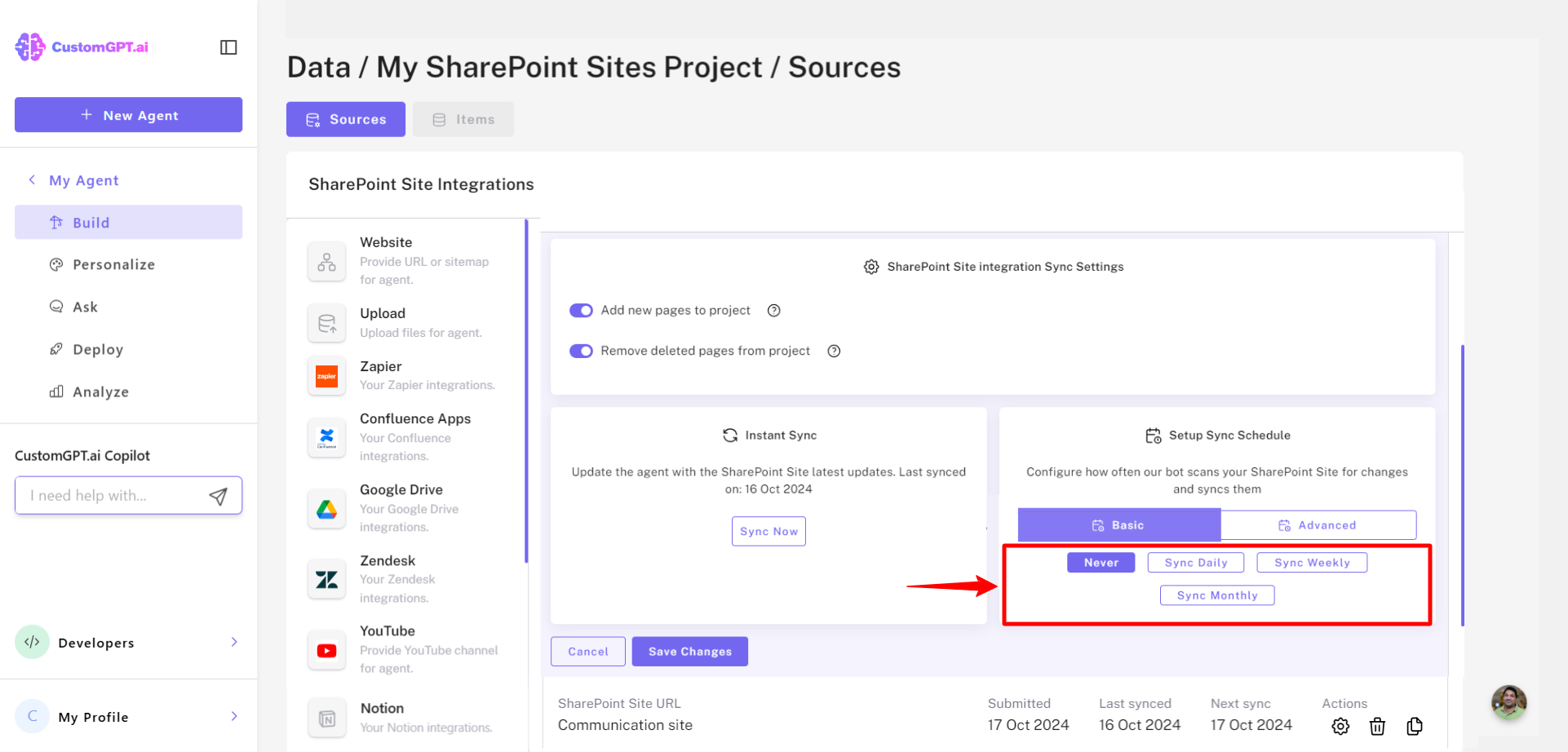1568x752 pixels.
Task: Click the Setup Sync Schedule calendar icon
Action: tap(1153, 436)
